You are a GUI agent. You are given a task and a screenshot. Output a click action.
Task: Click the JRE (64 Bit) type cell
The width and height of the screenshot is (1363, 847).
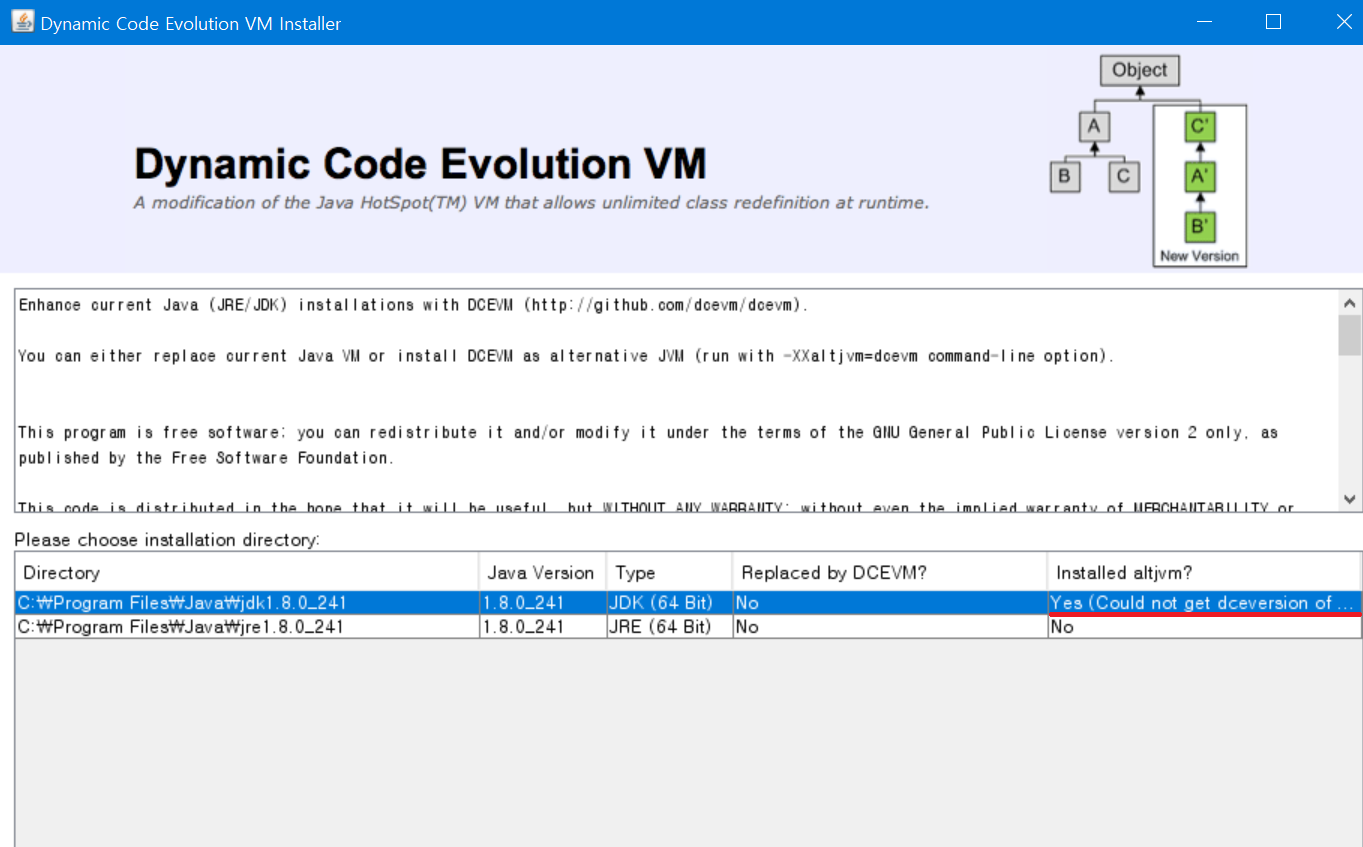pyautogui.click(x=669, y=627)
